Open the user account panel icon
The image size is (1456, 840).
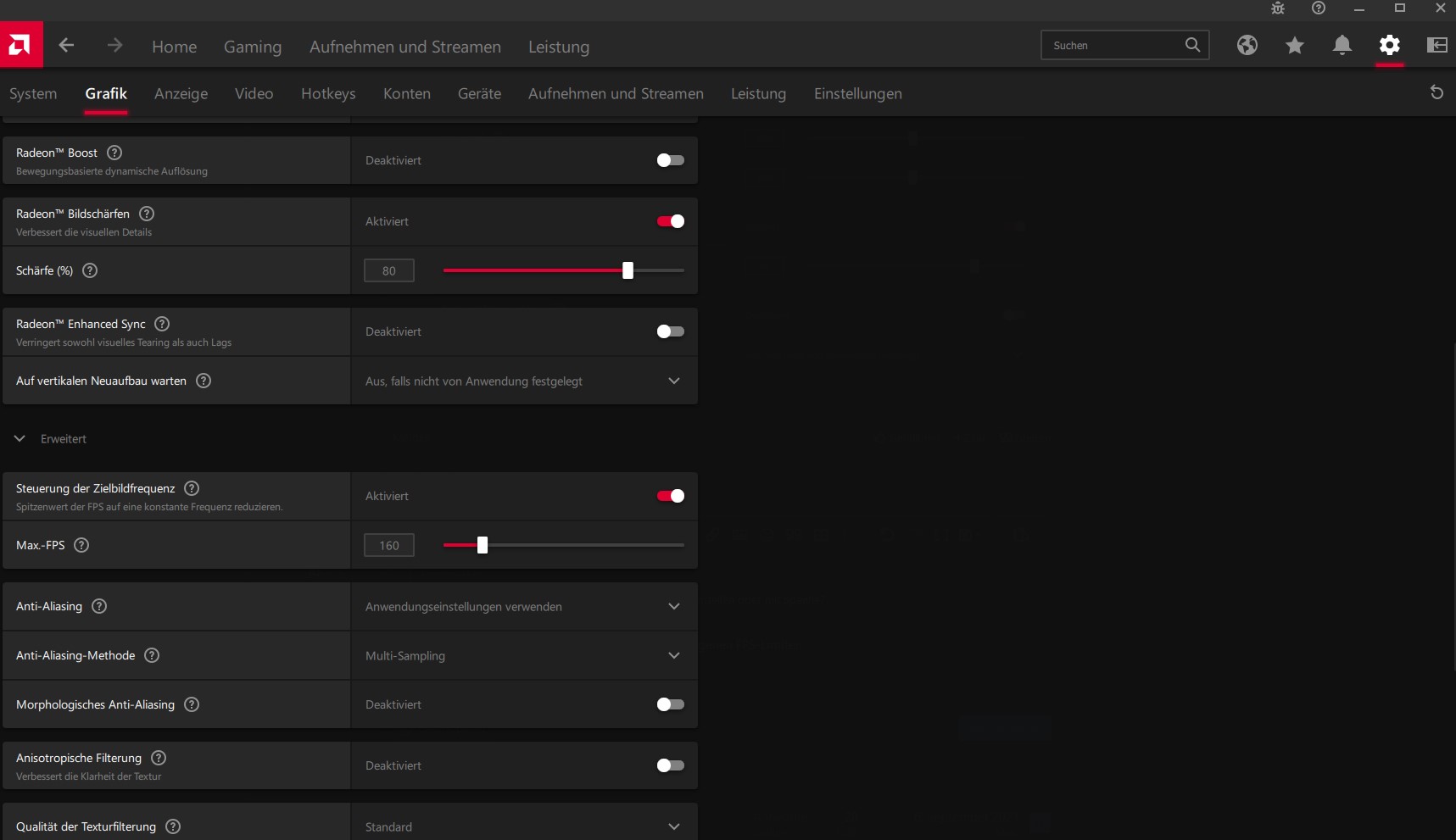click(x=1437, y=46)
